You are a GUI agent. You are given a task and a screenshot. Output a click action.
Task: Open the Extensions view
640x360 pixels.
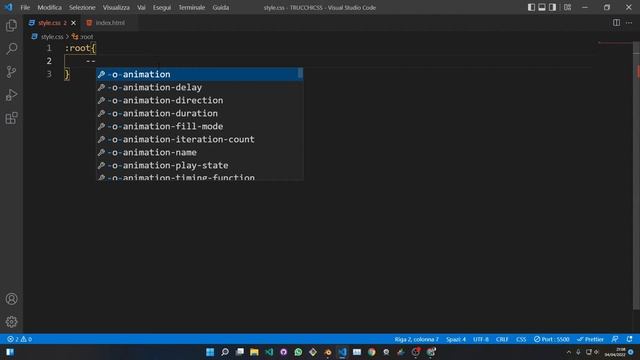coord(11,118)
